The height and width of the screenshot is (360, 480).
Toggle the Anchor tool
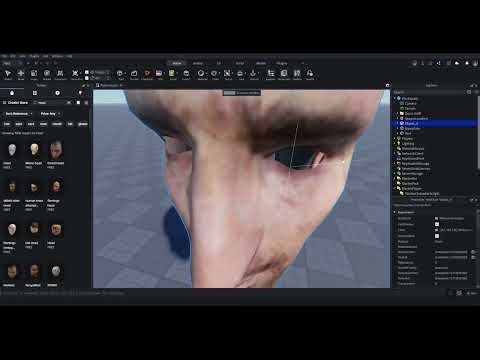pyautogui.click(x=254, y=74)
